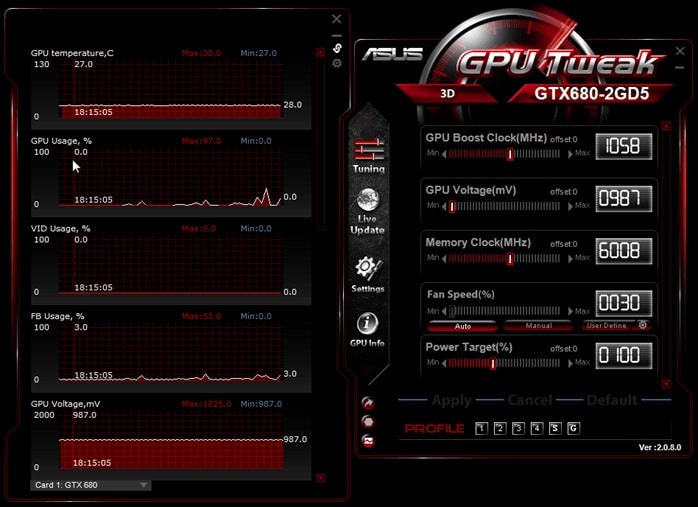The width and height of the screenshot is (698, 507).
Task: Set fan speed mode to Manual
Action: pyautogui.click(x=539, y=326)
